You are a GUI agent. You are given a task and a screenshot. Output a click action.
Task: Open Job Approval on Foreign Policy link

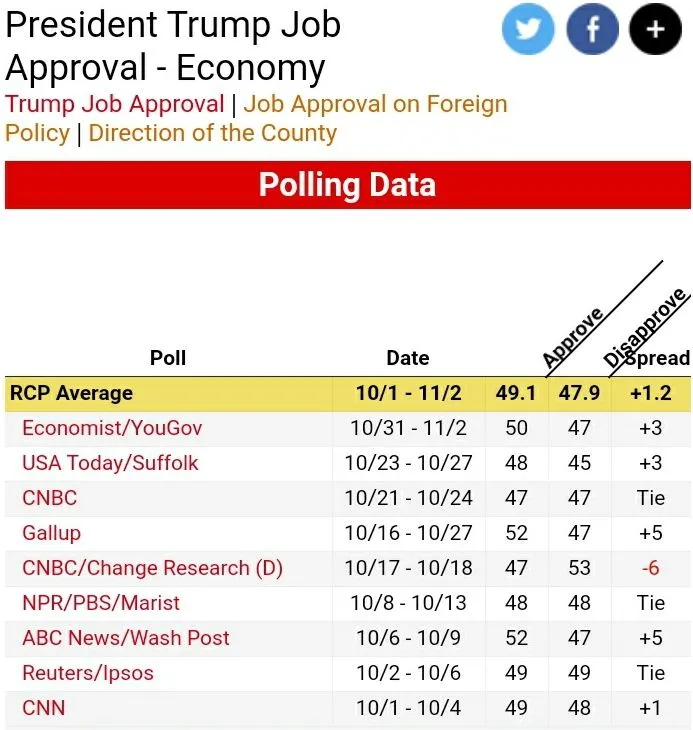[x=375, y=104]
